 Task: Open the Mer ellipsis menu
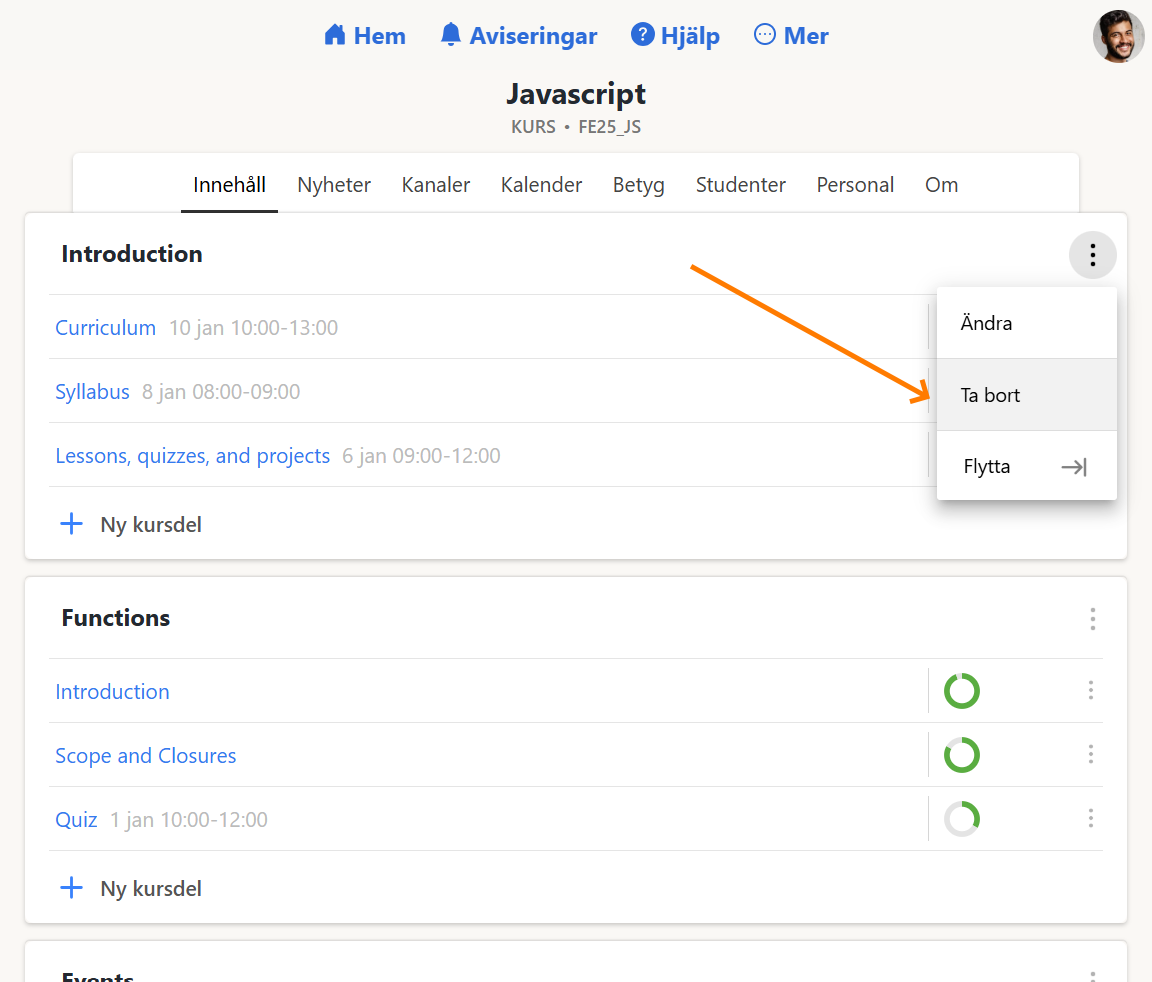(x=765, y=36)
